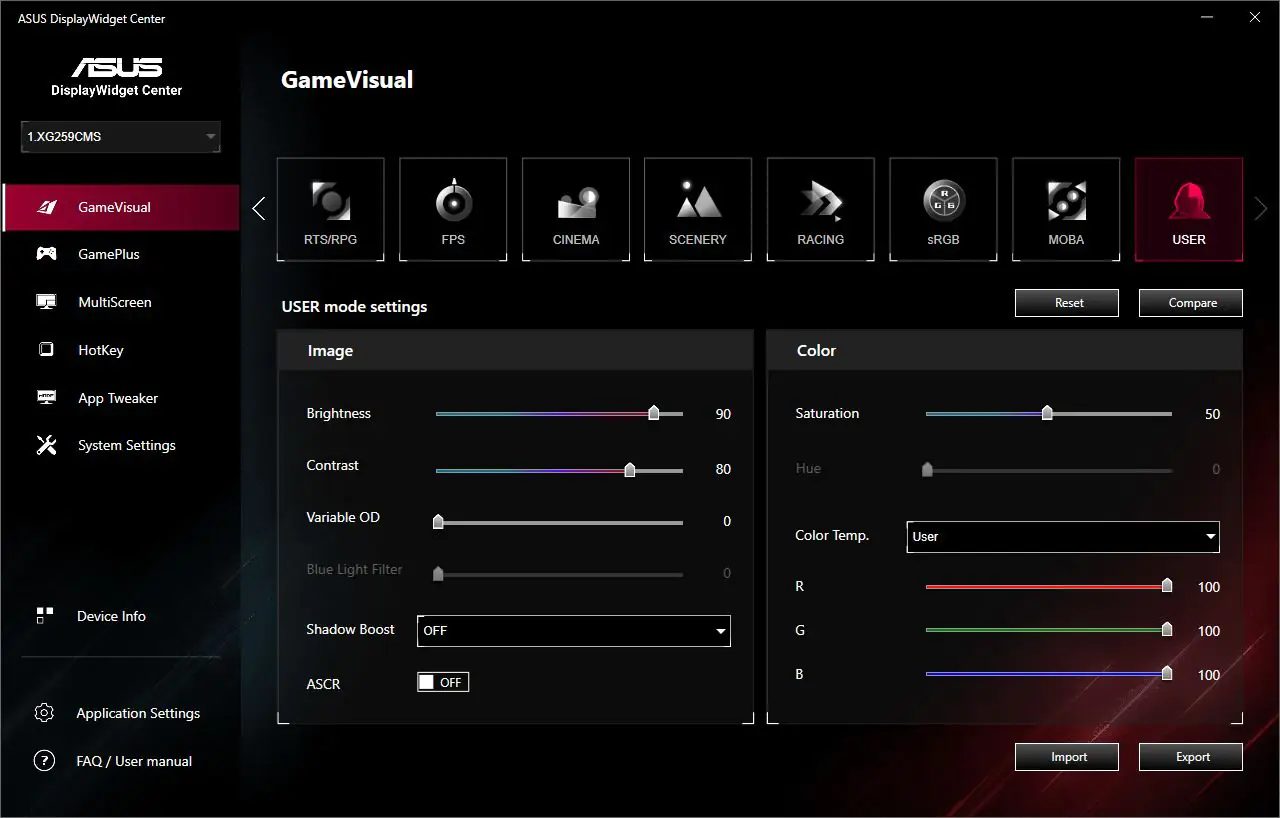Screen dimensions: 1280x818
Task: Select the sRGB mode icon
Action: pos(943,208)
